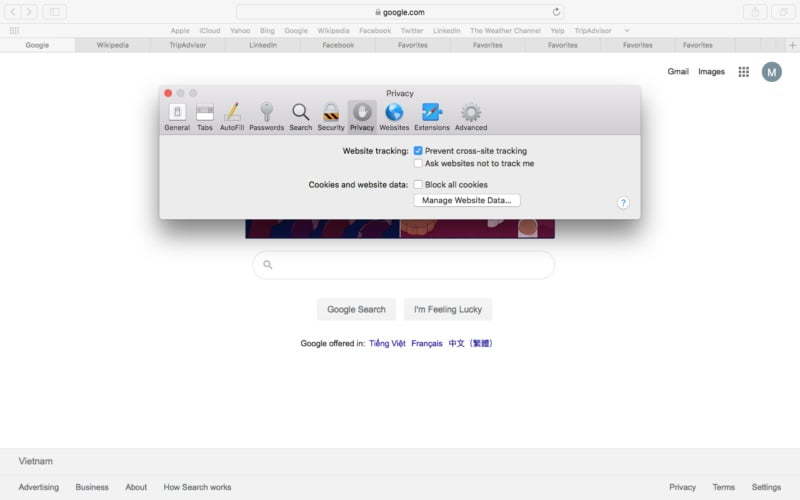Switch Google to Tiếng Việt
Screen dimensions: 800x500
click(387, 343)
